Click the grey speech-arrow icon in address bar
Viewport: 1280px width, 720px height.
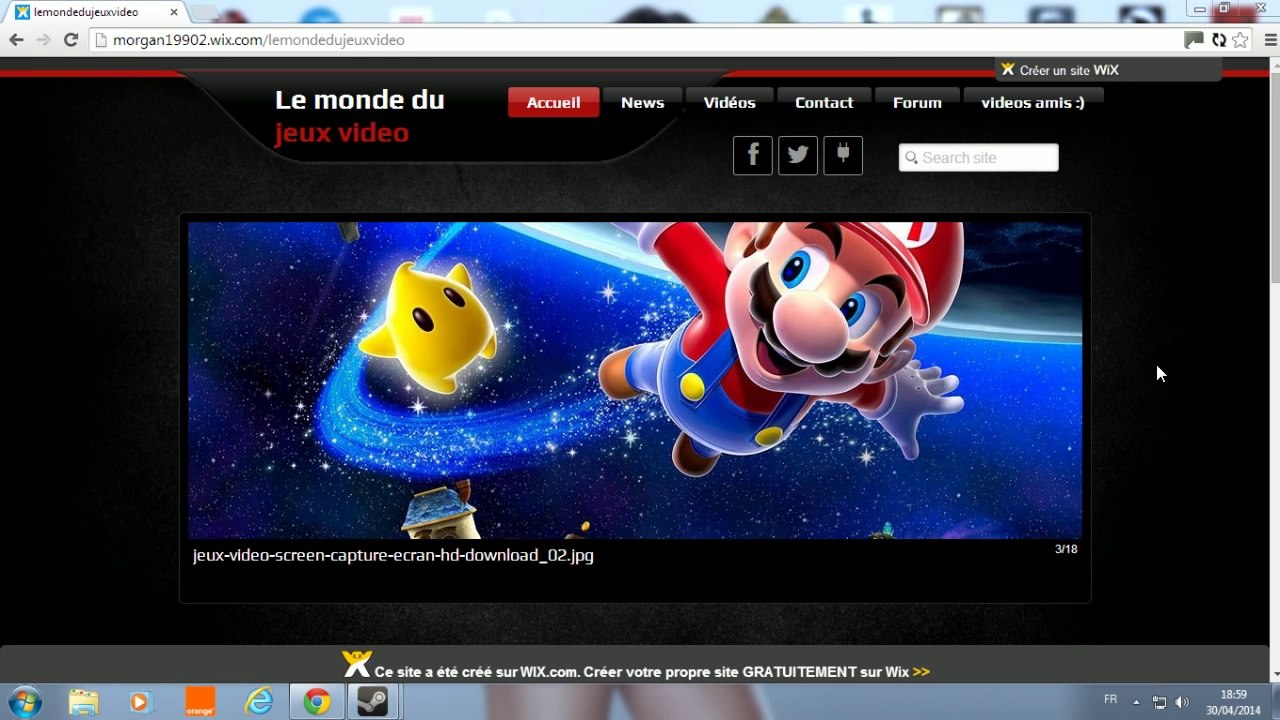click(1193, 40)
